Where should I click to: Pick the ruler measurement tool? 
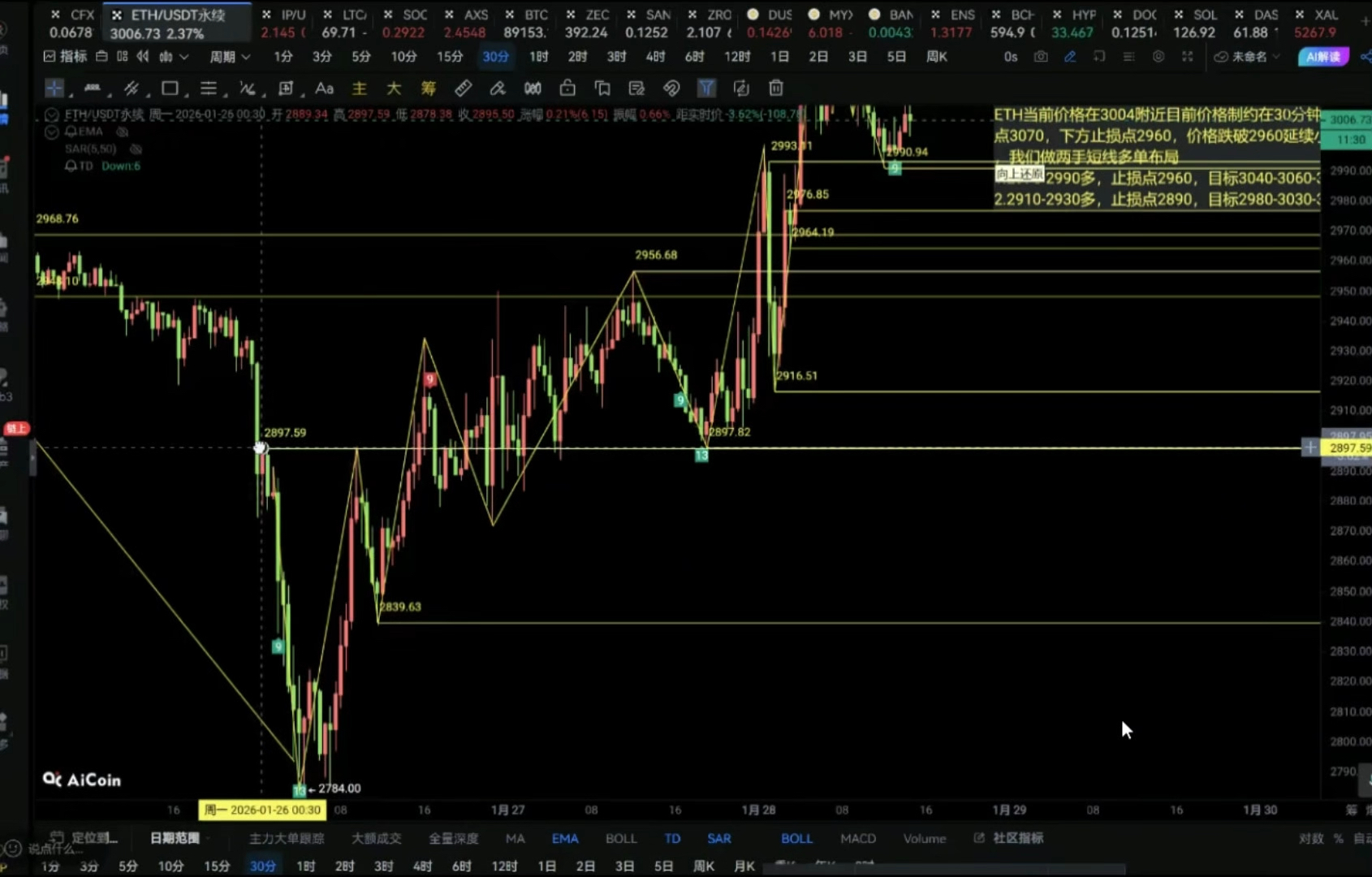point(463,89)
